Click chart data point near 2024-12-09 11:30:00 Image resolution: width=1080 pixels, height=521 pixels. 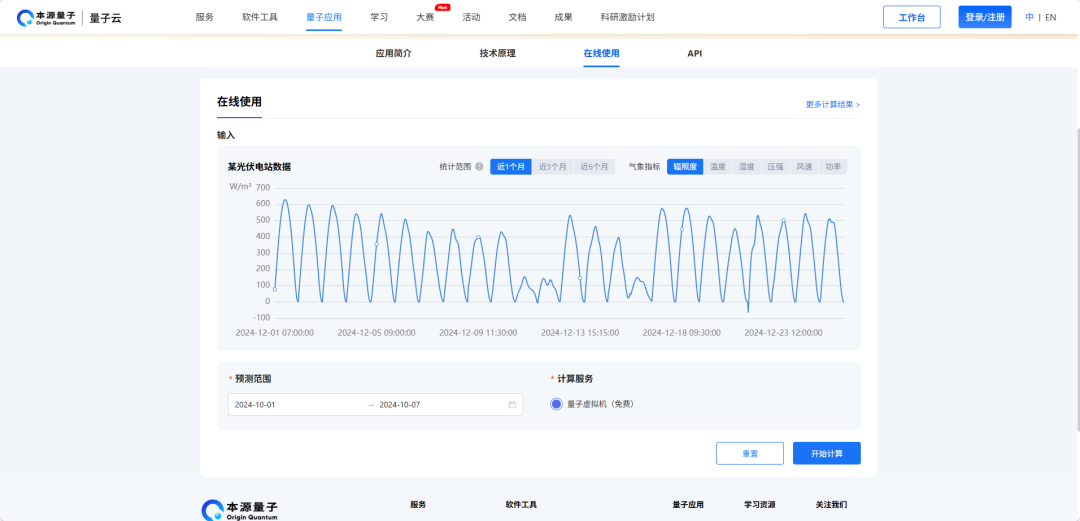(x=478, y=237)
